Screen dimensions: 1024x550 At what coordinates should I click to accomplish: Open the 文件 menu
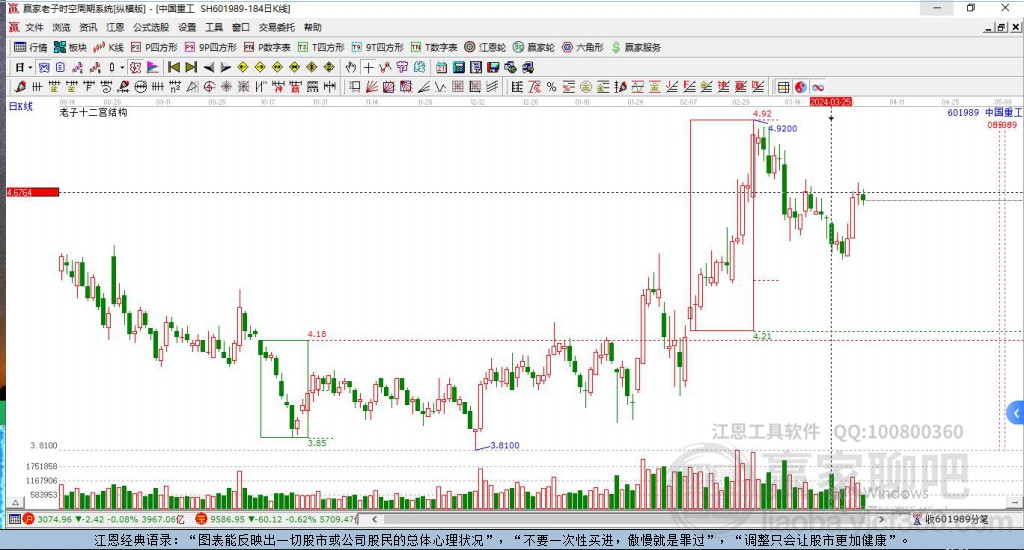34,27
